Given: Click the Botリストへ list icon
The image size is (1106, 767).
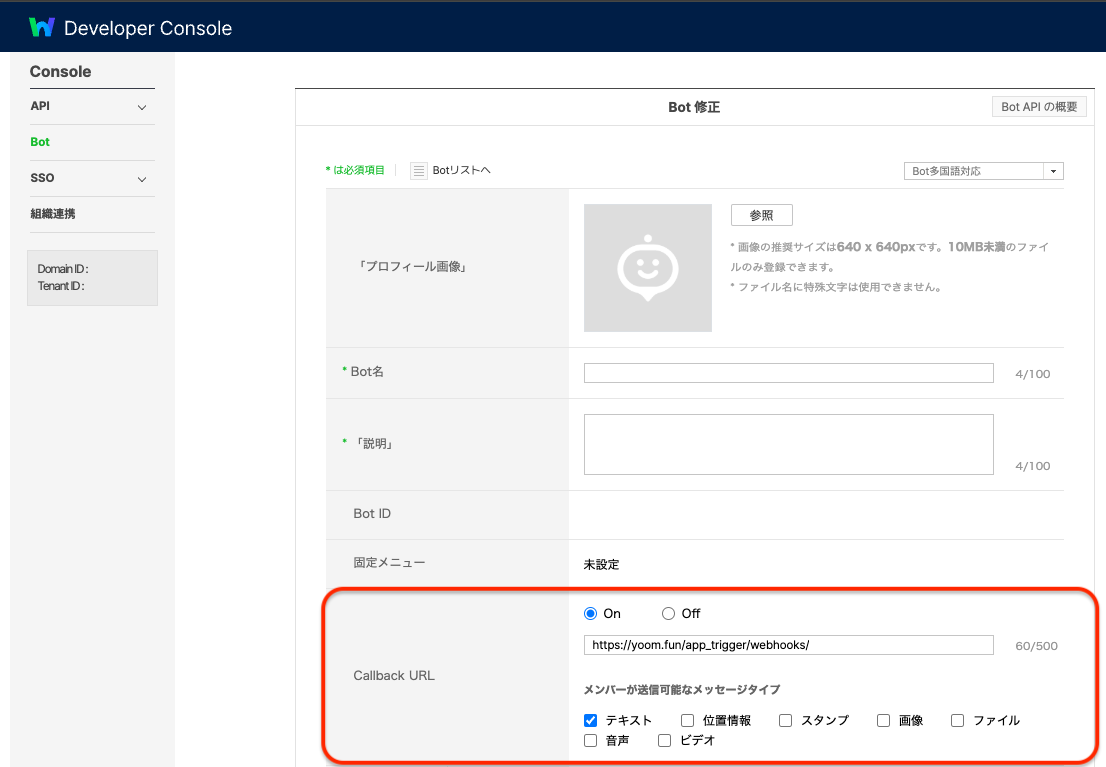Looking at the screenshot, I should pyautogui.click(x=419, y=171).
